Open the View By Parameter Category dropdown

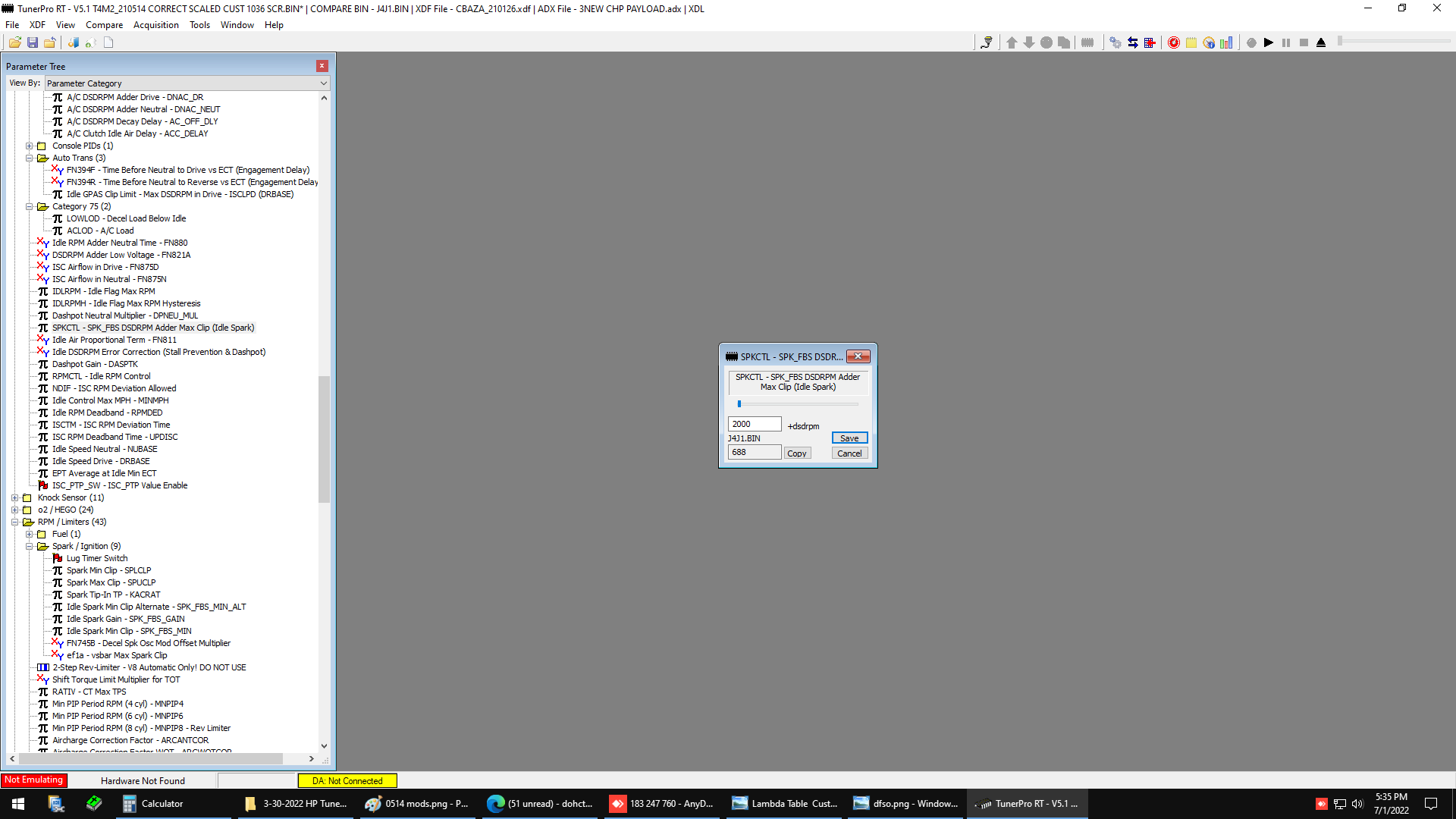(187, 83)
